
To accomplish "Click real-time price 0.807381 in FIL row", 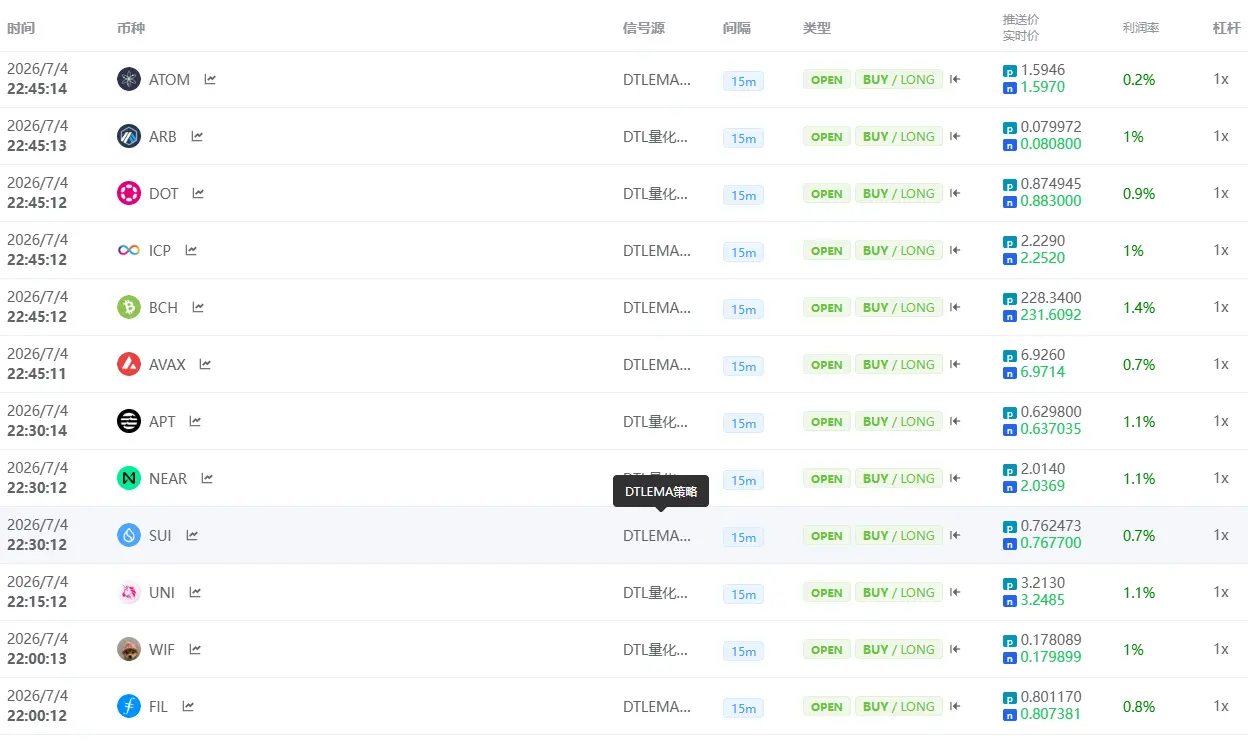I will (x=1050, y=714).
